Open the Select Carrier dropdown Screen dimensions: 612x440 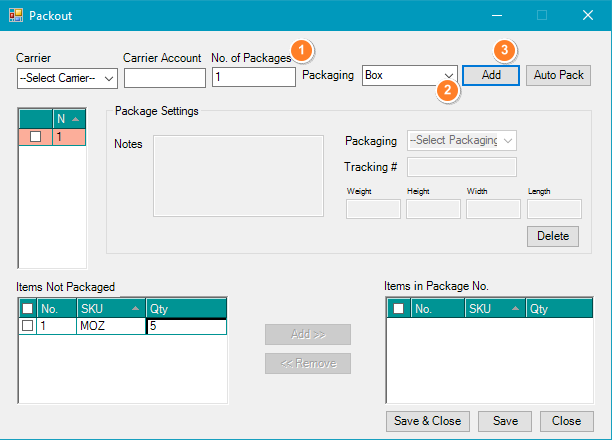coord(68,78)
